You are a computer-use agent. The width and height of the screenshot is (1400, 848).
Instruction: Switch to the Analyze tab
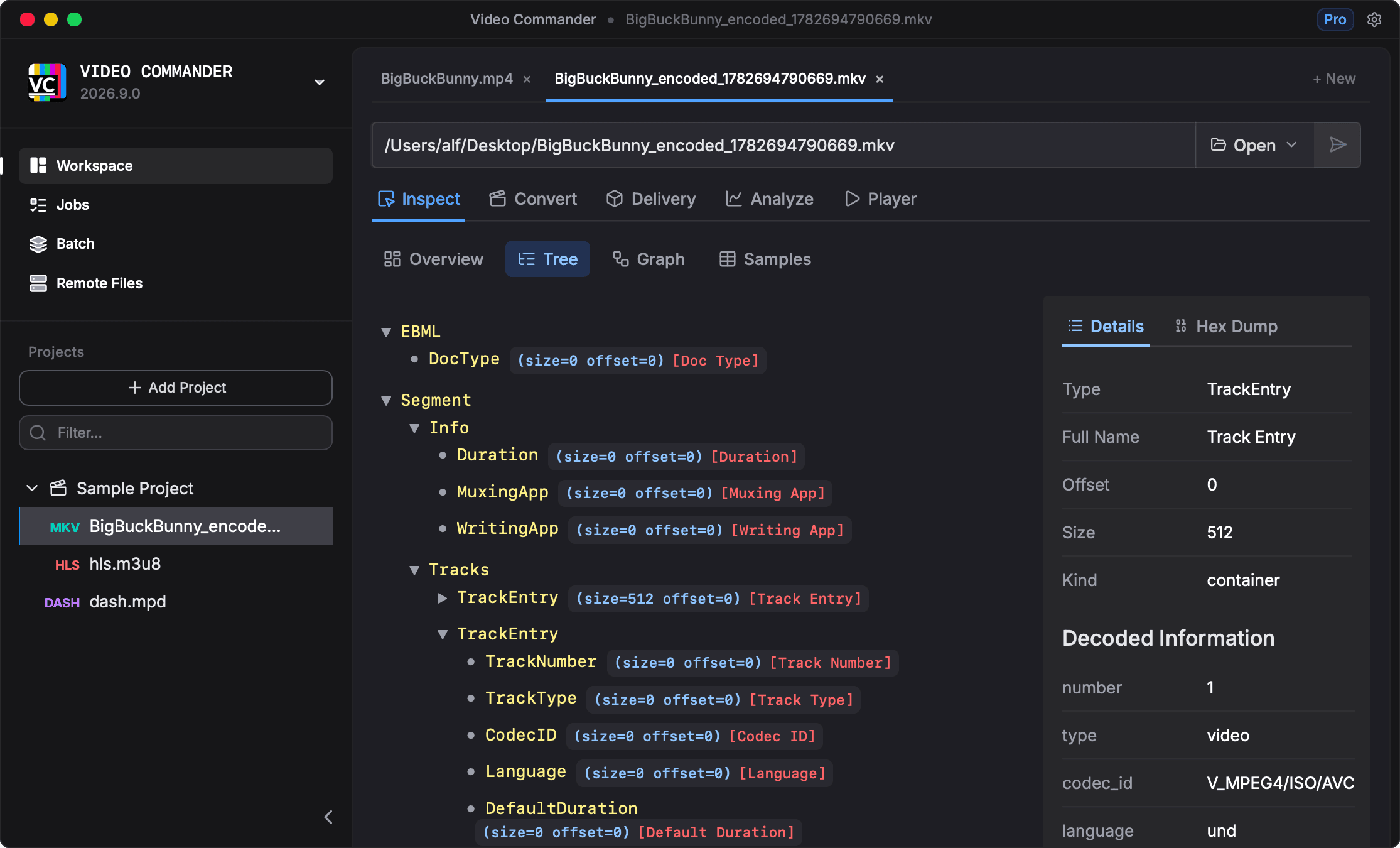(769, 199)
